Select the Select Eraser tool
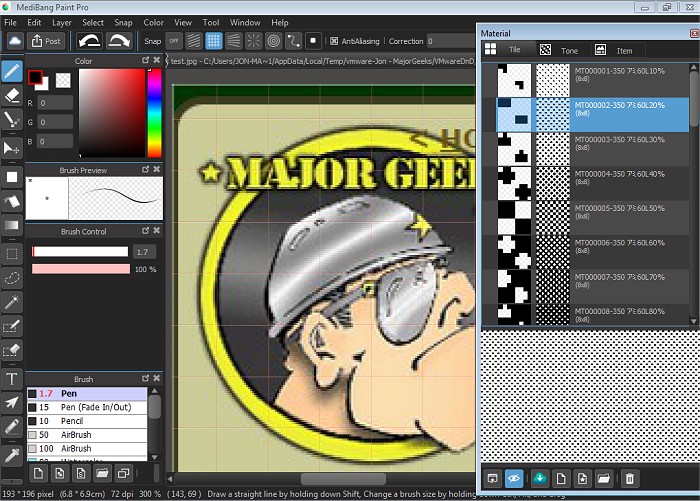The image size is (700, 501). 12,350
